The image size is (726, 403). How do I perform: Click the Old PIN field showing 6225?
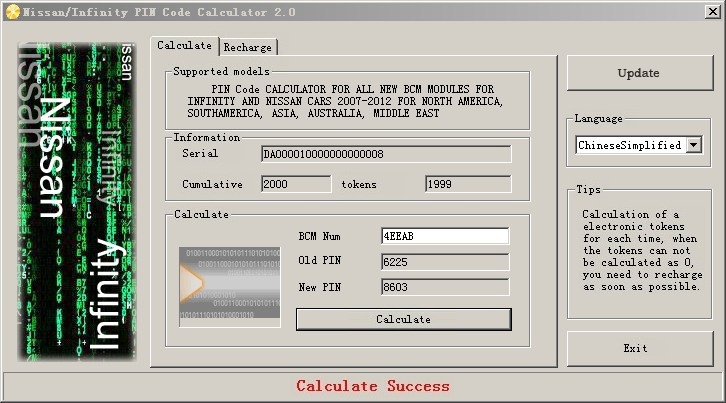point(444,262)
